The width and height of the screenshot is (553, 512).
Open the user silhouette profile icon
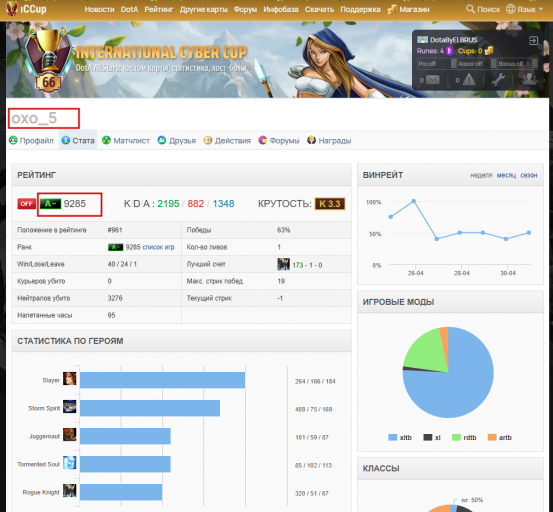pyautogui.click(x=529, y=79)
